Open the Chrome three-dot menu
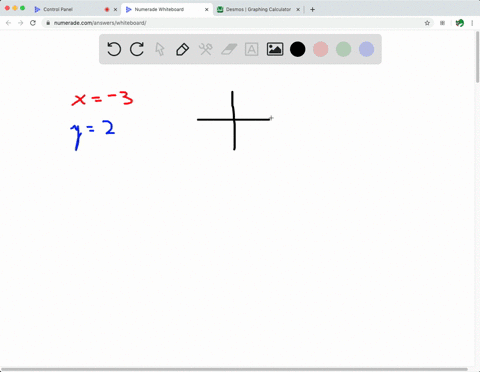Screen dimensions: 480x372 pyautogui.click(x=472, y=23)
